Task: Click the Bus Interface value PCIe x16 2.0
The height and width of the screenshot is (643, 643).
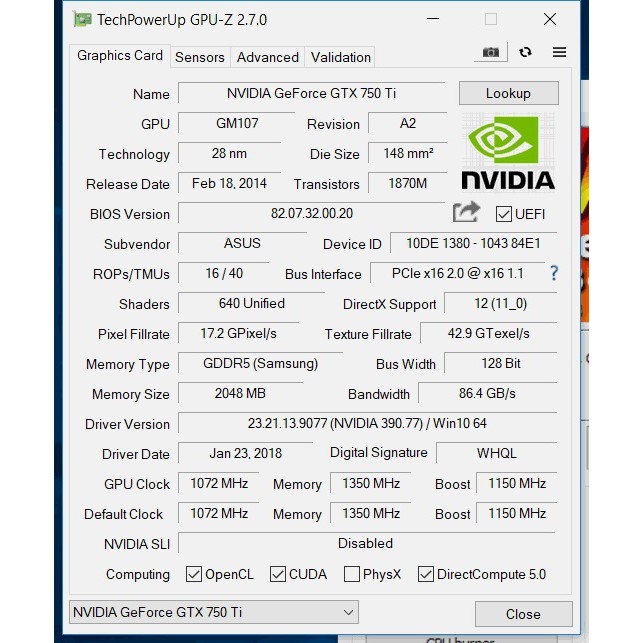Action: (458, 273)
